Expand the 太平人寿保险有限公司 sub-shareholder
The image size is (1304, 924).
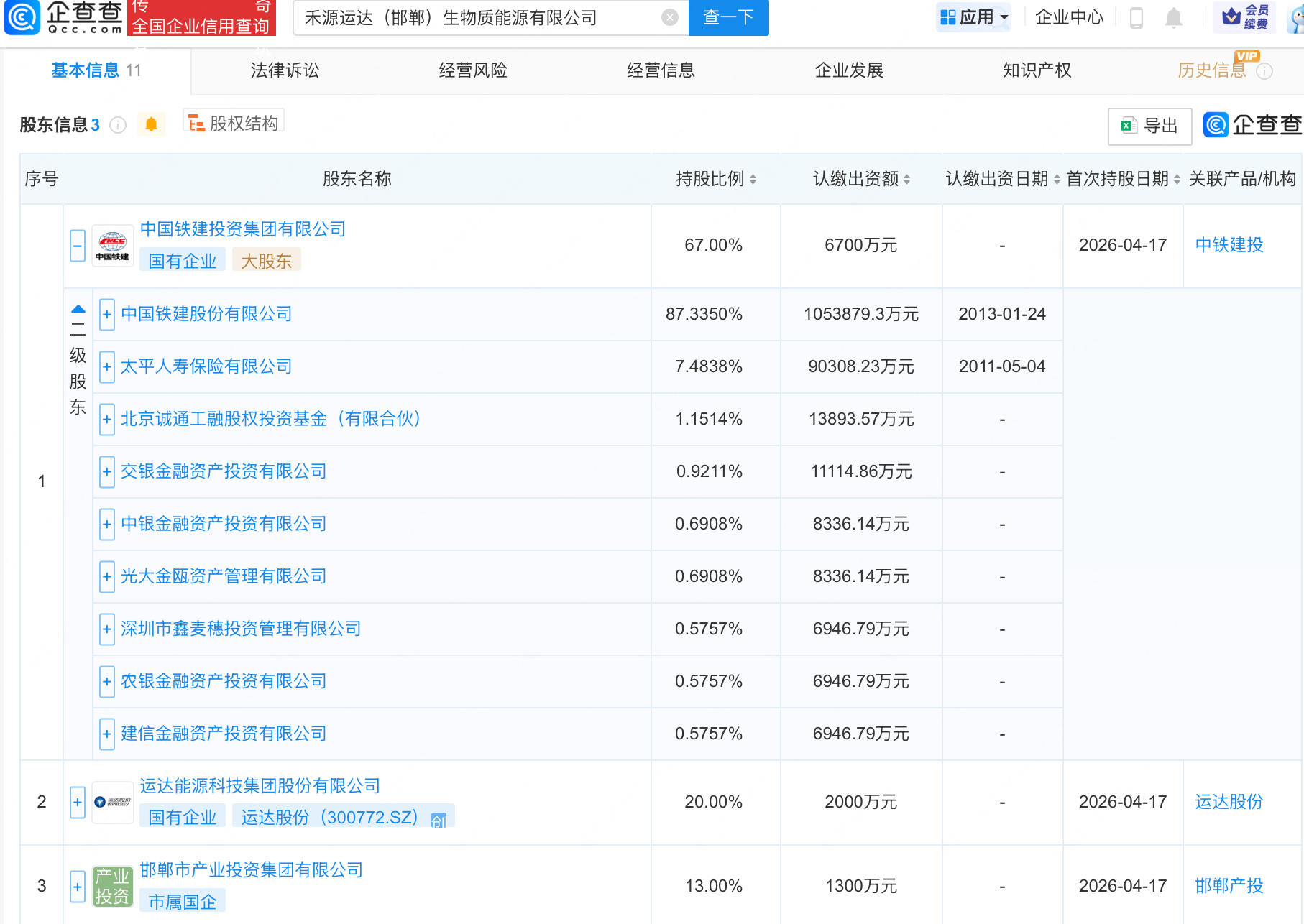[x=106, y=367]
